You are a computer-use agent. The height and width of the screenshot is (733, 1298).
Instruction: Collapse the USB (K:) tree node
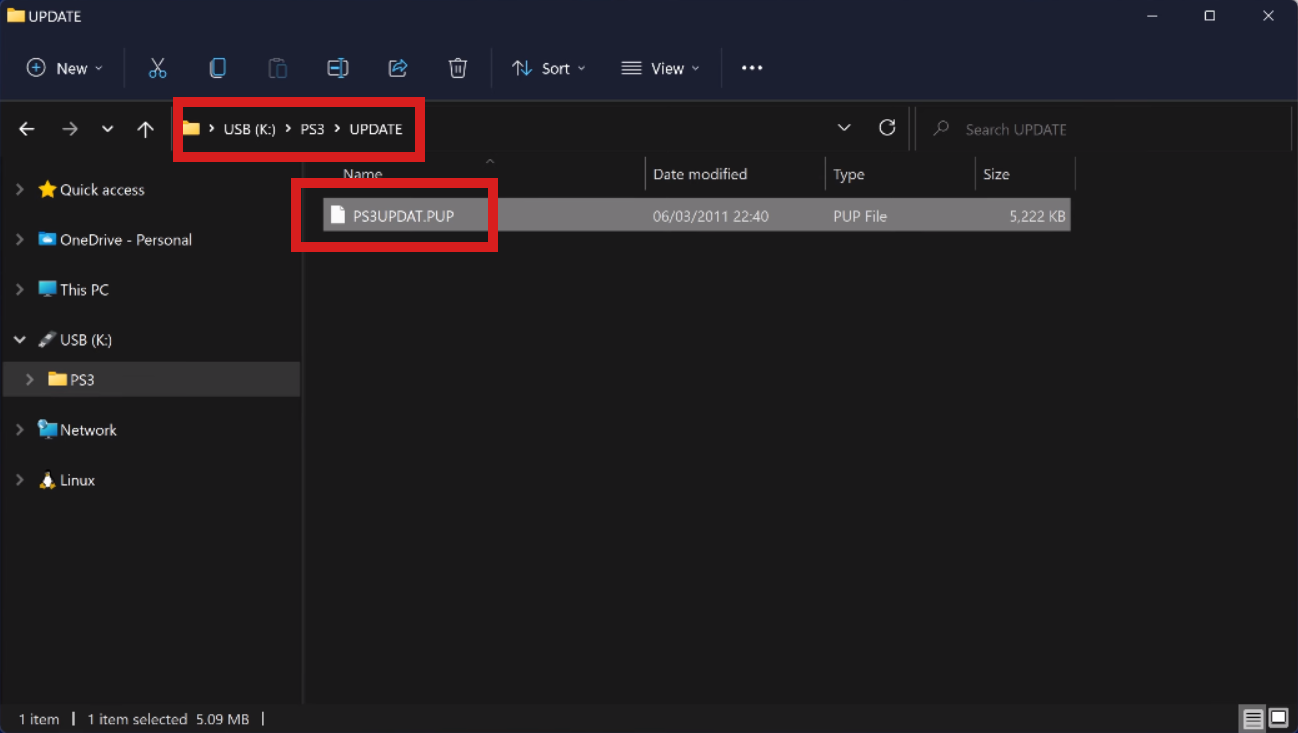pyautogui.click(x=20, y=340)
